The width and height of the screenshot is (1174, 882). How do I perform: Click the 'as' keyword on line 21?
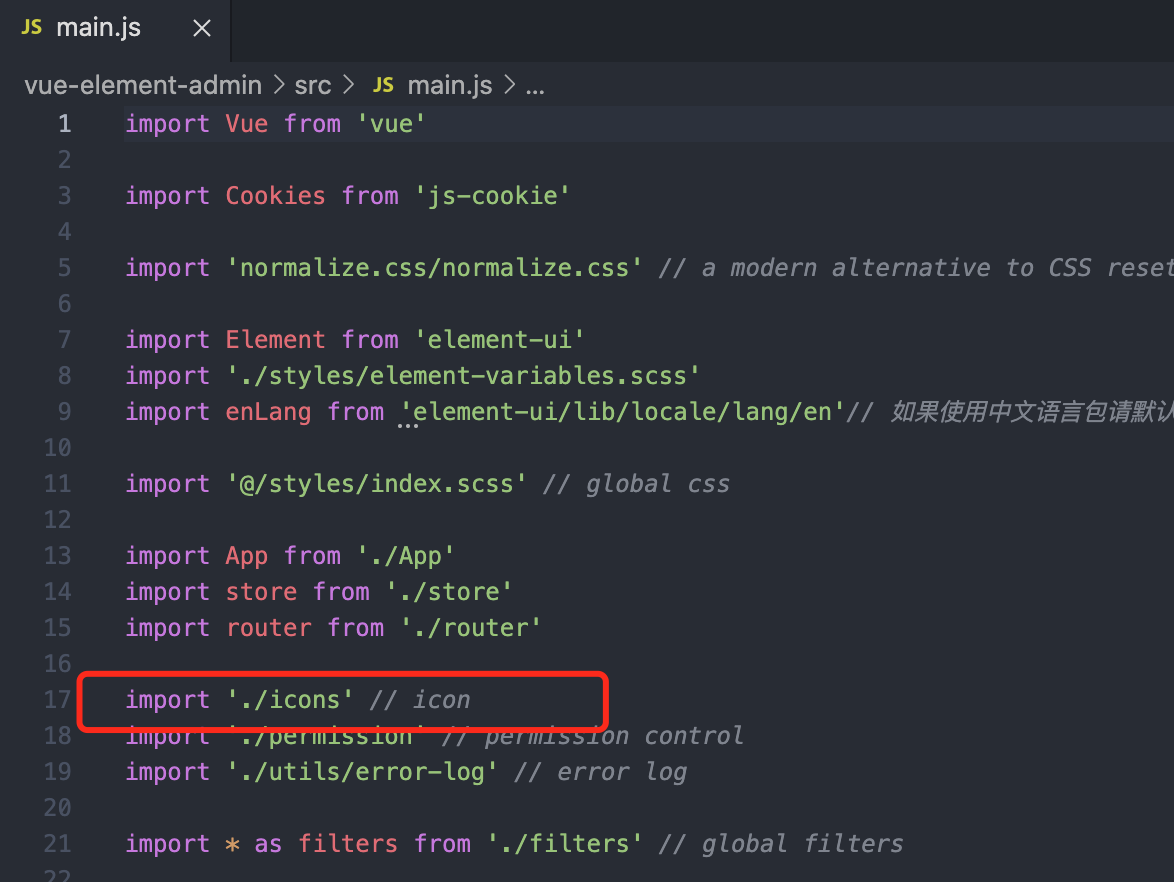click(x=268, y=844)
